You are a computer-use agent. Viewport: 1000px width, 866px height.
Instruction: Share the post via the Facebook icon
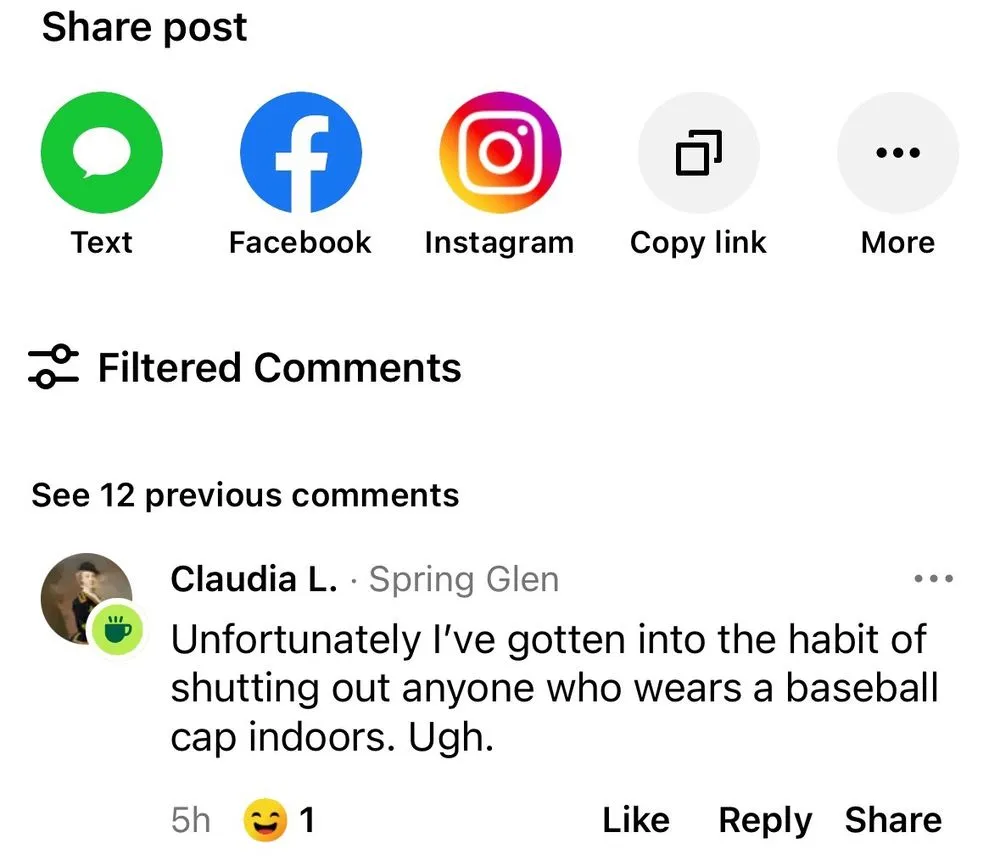(300, 153)
